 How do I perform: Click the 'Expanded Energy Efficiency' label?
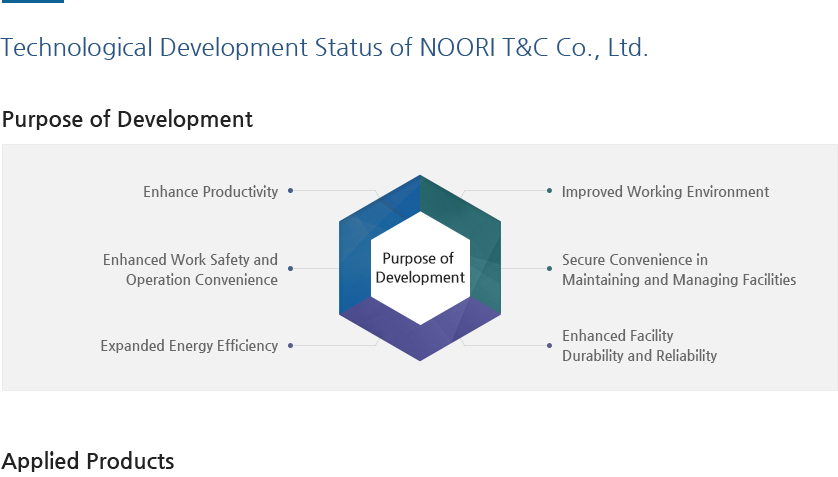tap(189, 346)
